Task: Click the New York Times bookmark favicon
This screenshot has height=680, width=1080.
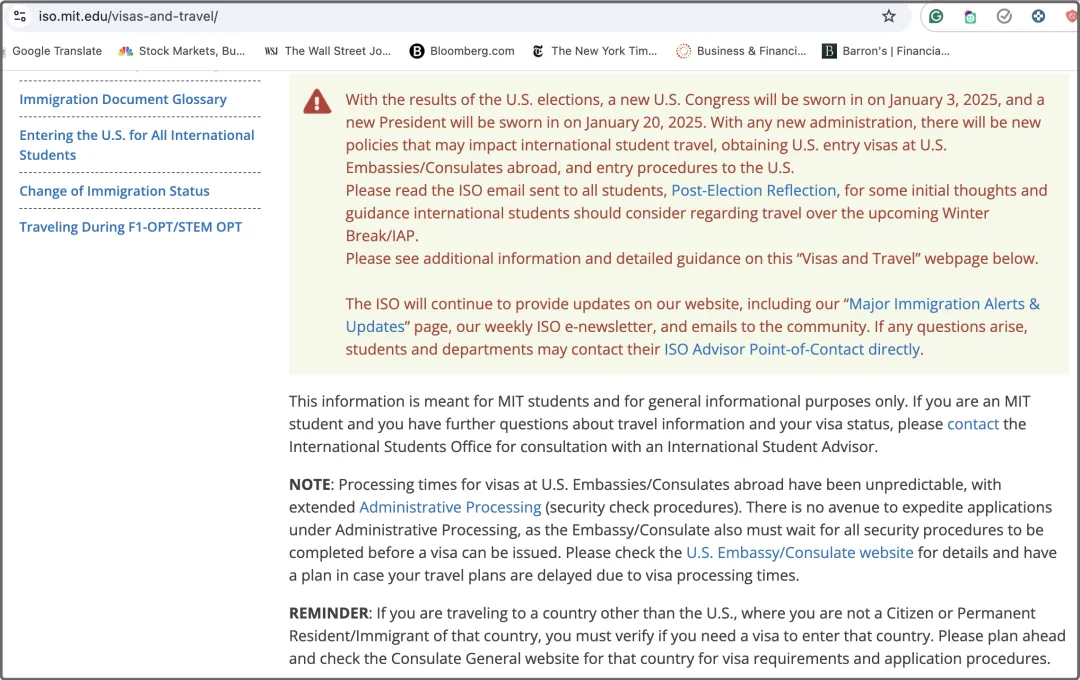Action: coord(538,51)
